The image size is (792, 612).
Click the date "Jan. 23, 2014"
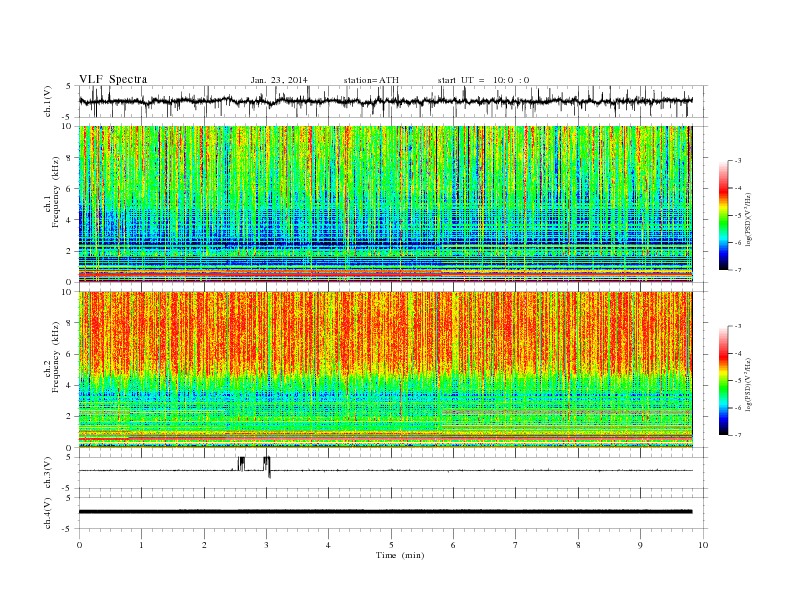click(x=279, y=80)
